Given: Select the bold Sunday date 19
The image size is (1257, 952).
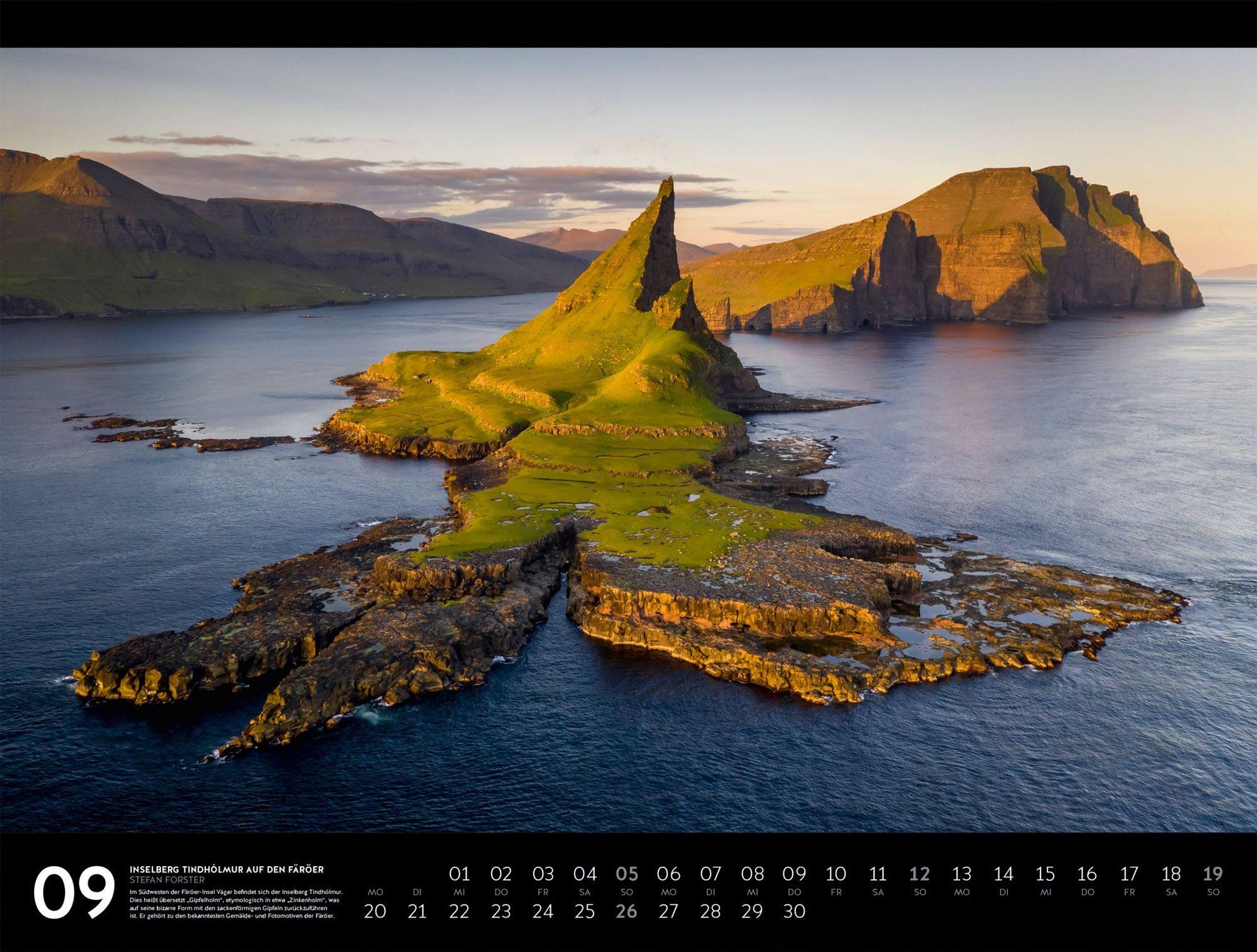Looking at the screenshot, I should click(x=1212, y=873).
